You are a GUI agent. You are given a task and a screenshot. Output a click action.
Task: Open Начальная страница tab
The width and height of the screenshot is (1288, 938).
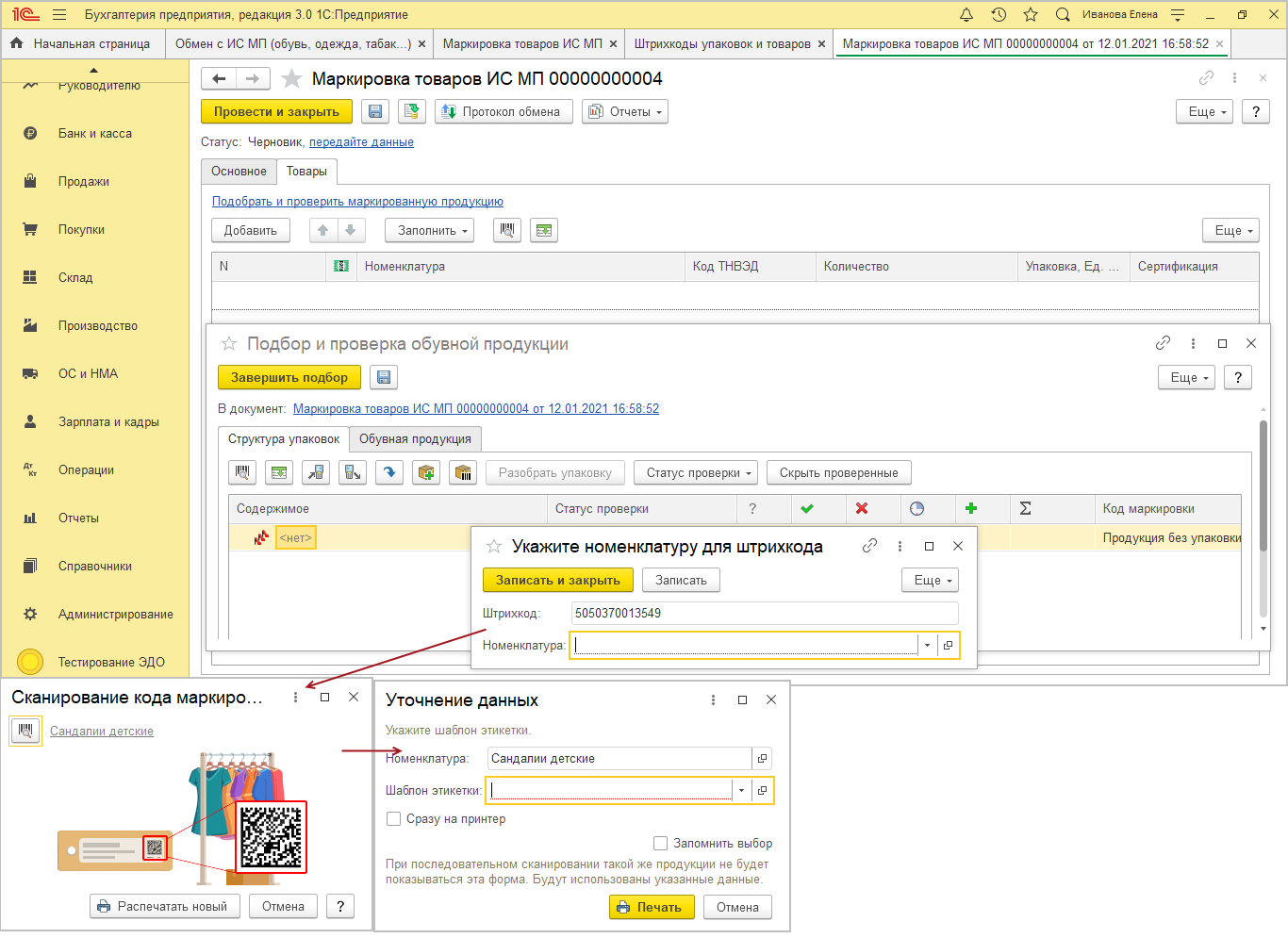(81, 43)
